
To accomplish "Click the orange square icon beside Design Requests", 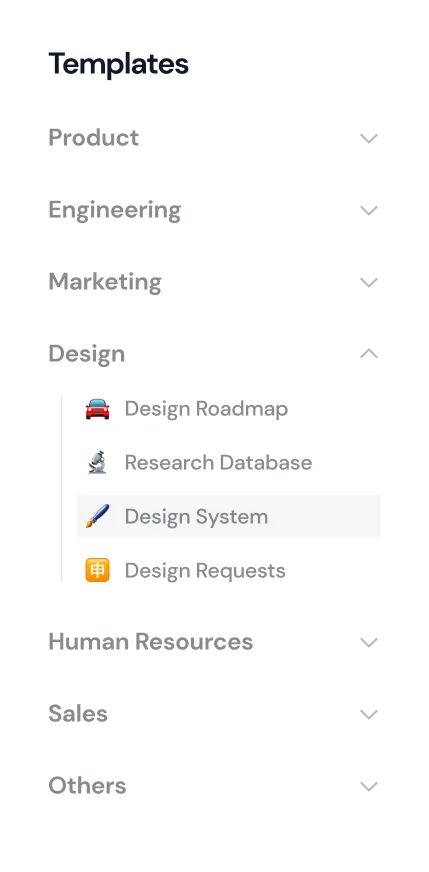I will pyautogui.click(x=97, y=571).
